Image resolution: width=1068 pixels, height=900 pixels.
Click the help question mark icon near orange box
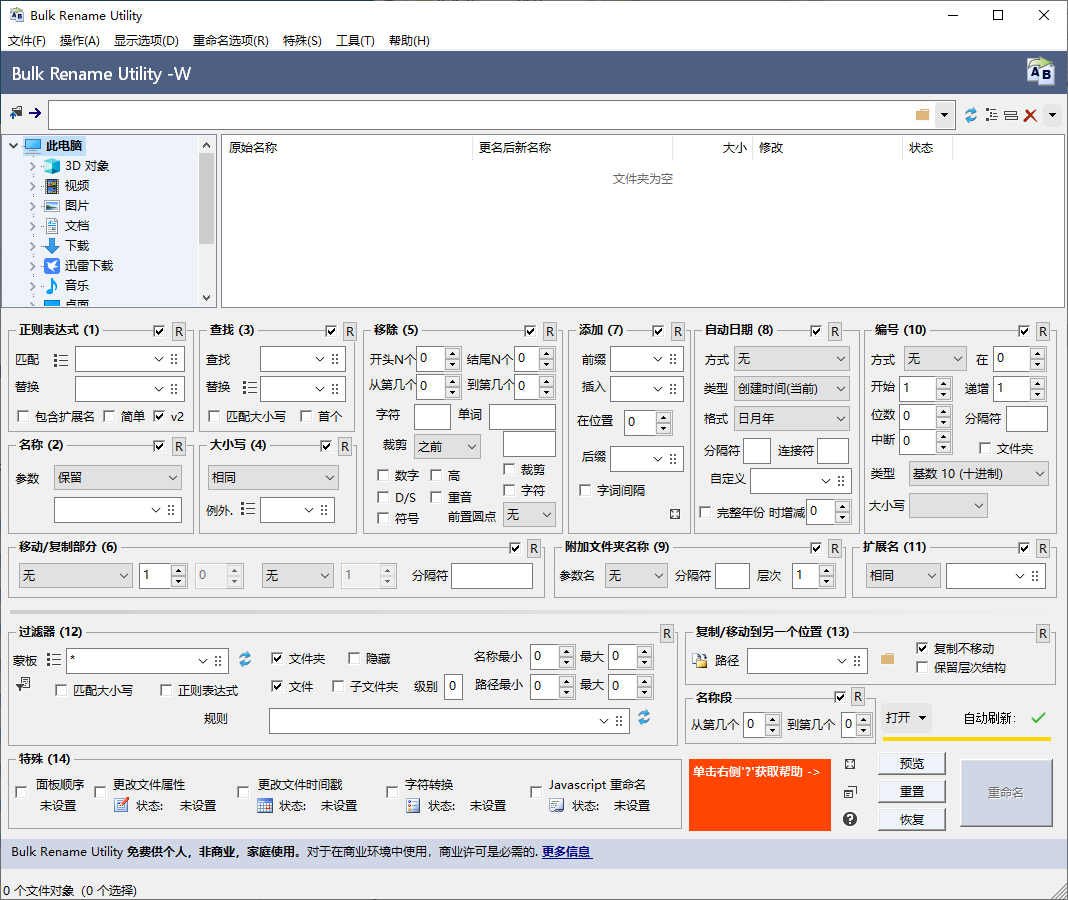pos(849,818)
